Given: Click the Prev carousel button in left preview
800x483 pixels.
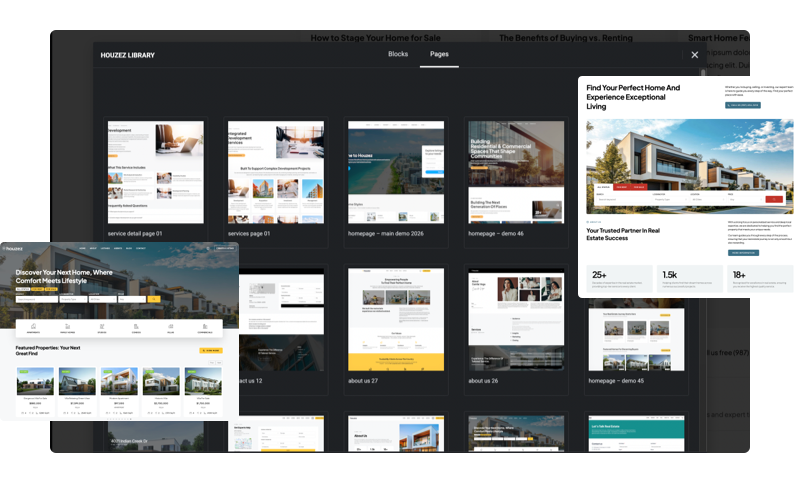Looking at the screenshot, I should tap(212, 363).
